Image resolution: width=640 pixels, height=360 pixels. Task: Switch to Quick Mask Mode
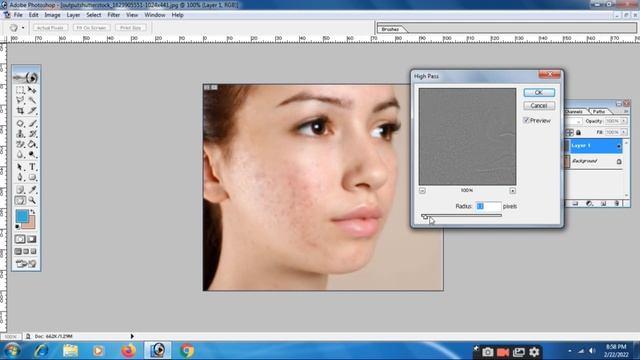[32, 239]
